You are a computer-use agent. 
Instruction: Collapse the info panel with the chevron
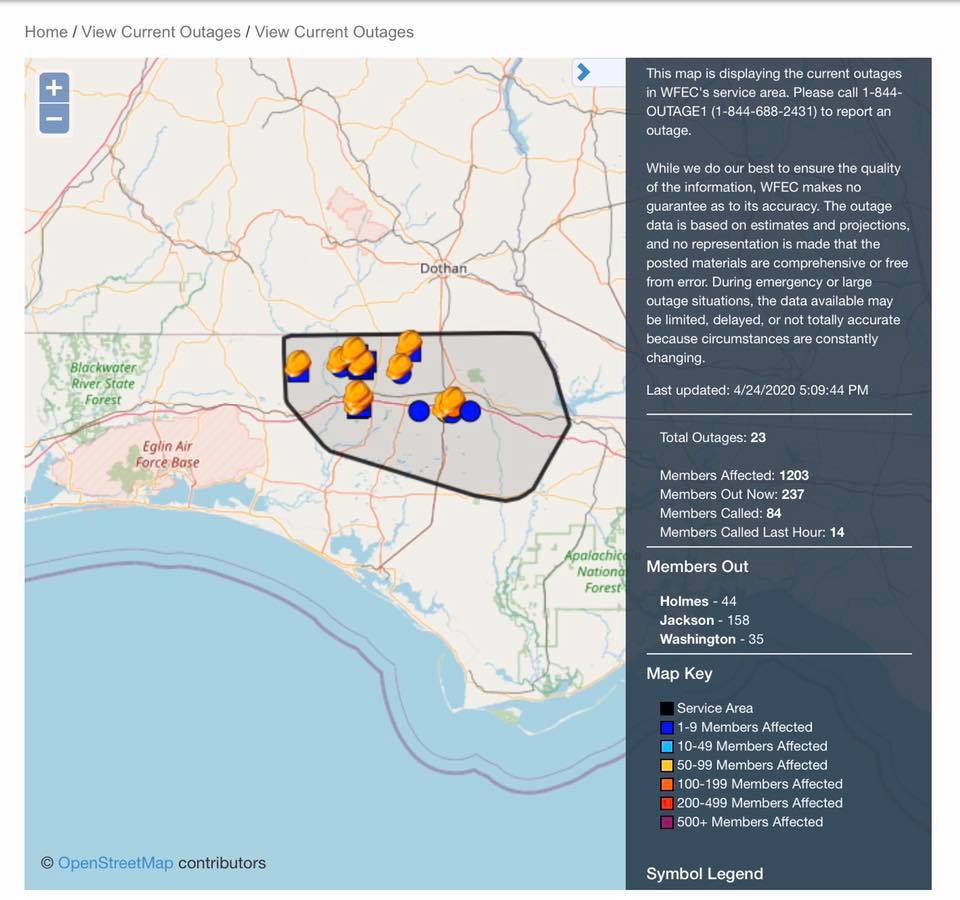tap(583, 72)
